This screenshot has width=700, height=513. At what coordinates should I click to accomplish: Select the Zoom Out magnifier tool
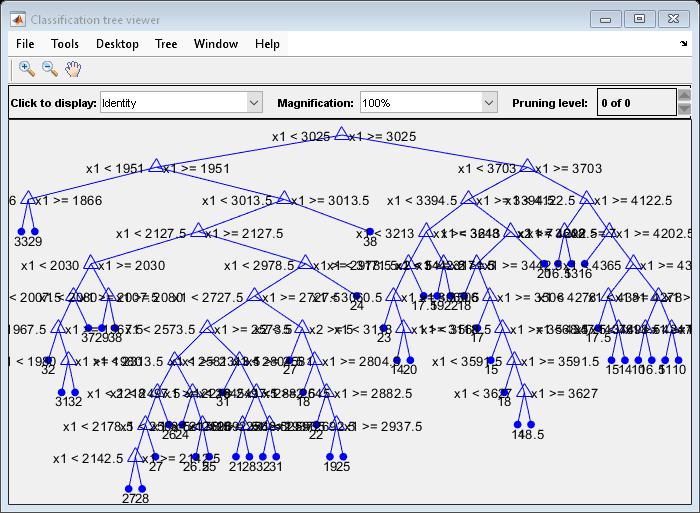click(x=49, y=69)
